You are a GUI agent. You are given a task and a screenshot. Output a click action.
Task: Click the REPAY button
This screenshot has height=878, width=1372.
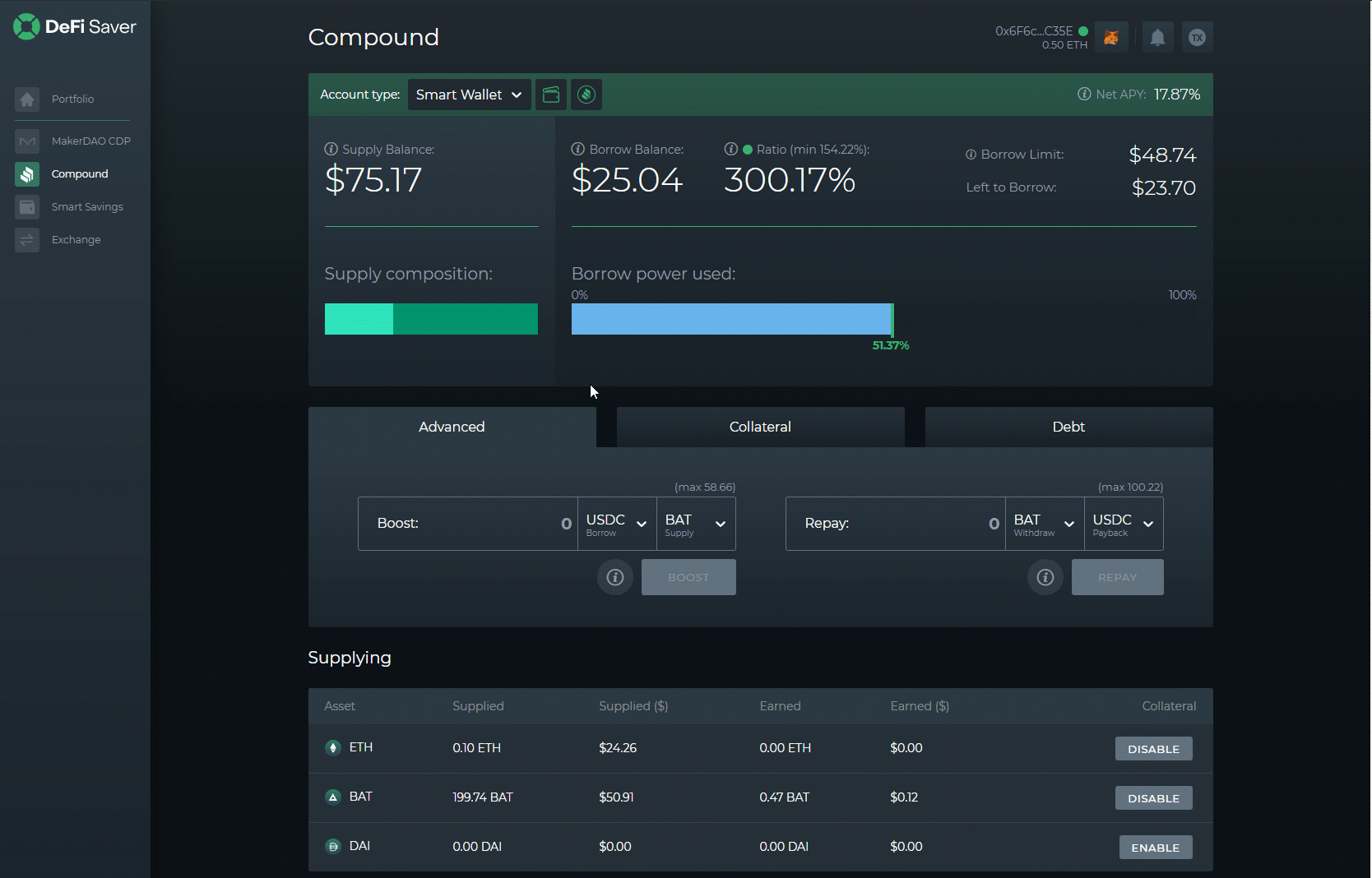1117,577
